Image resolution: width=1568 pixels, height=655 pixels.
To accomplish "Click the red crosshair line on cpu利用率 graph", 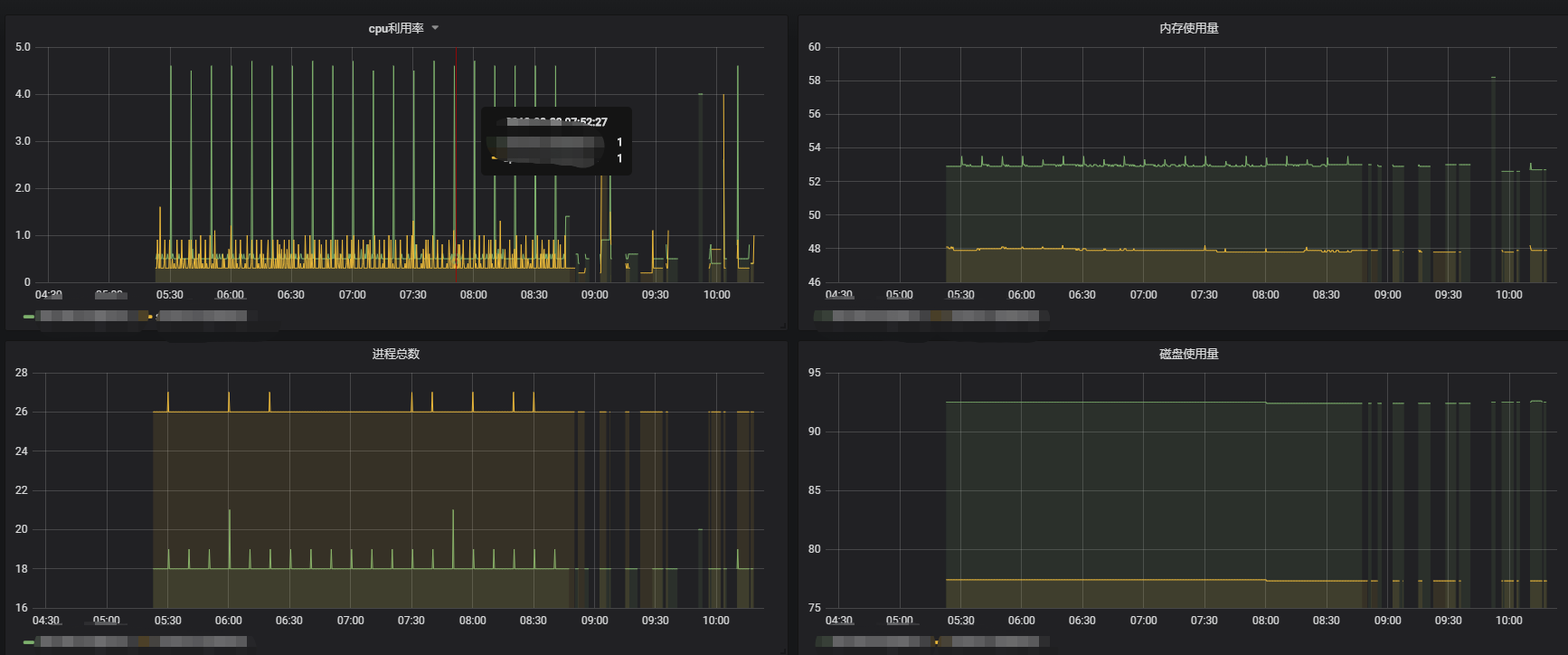I will [456, 163].
